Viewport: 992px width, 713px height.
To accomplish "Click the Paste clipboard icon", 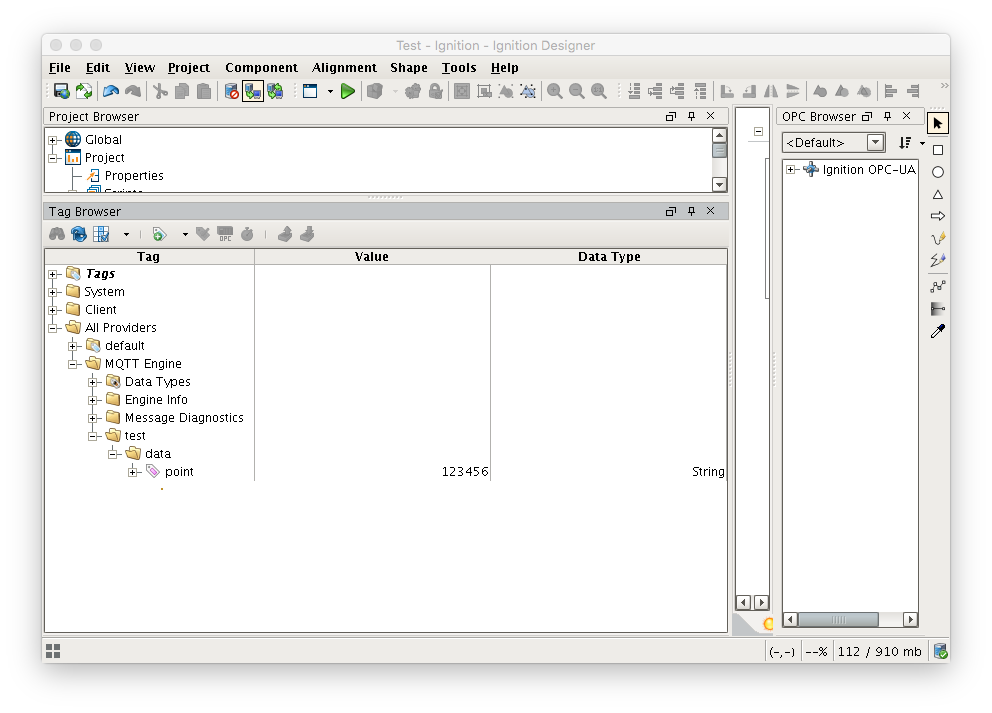I will pos(204,91).
